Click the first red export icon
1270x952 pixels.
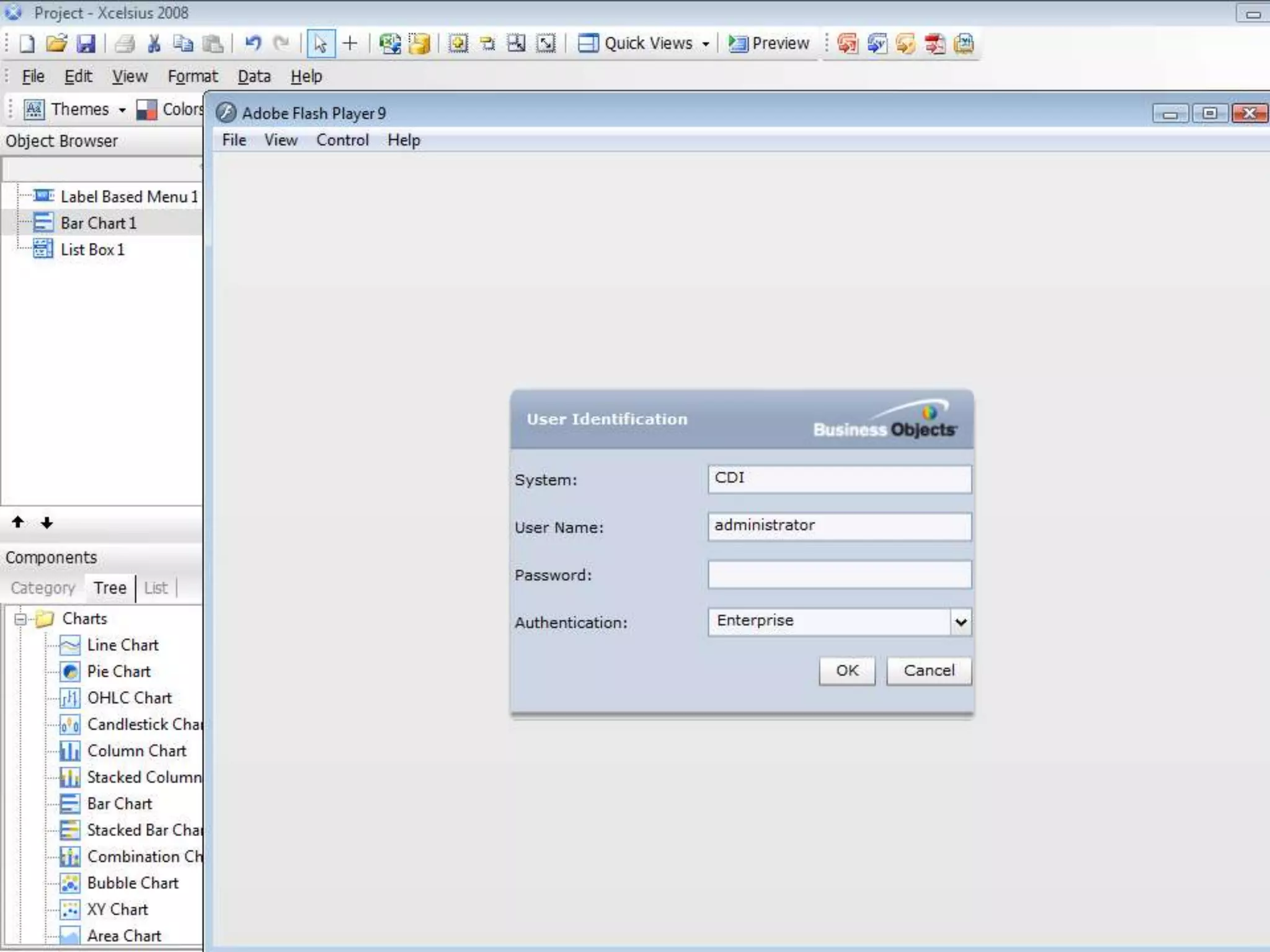[x=848, y=43]
